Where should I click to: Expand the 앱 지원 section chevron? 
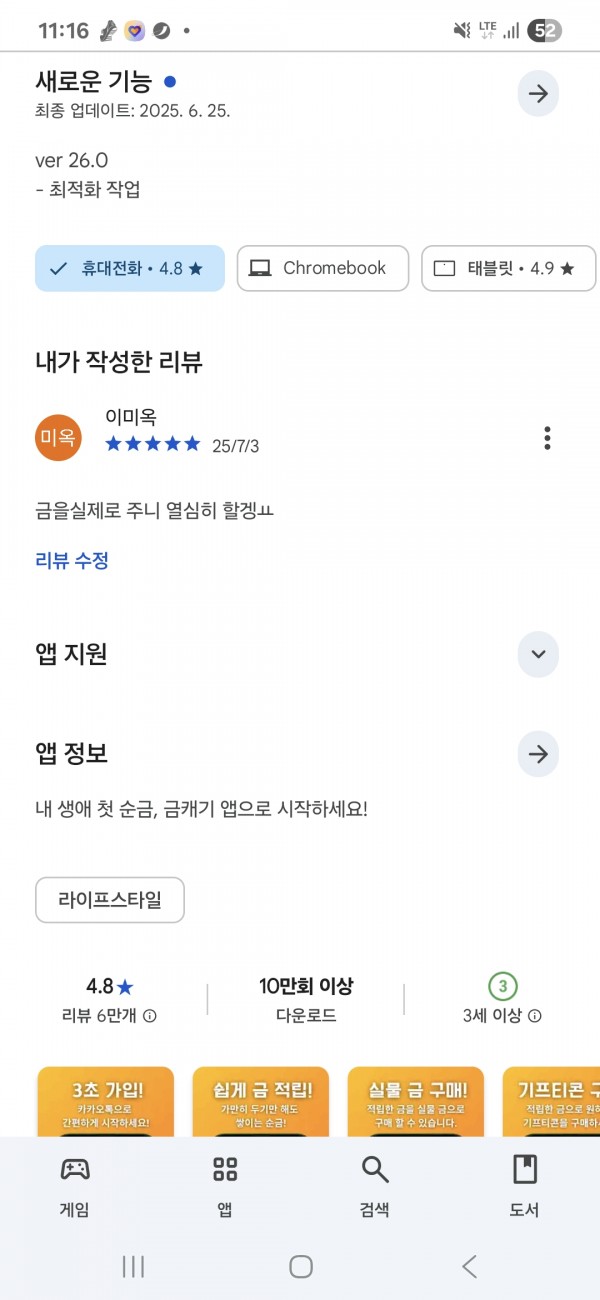click(538, 655)
